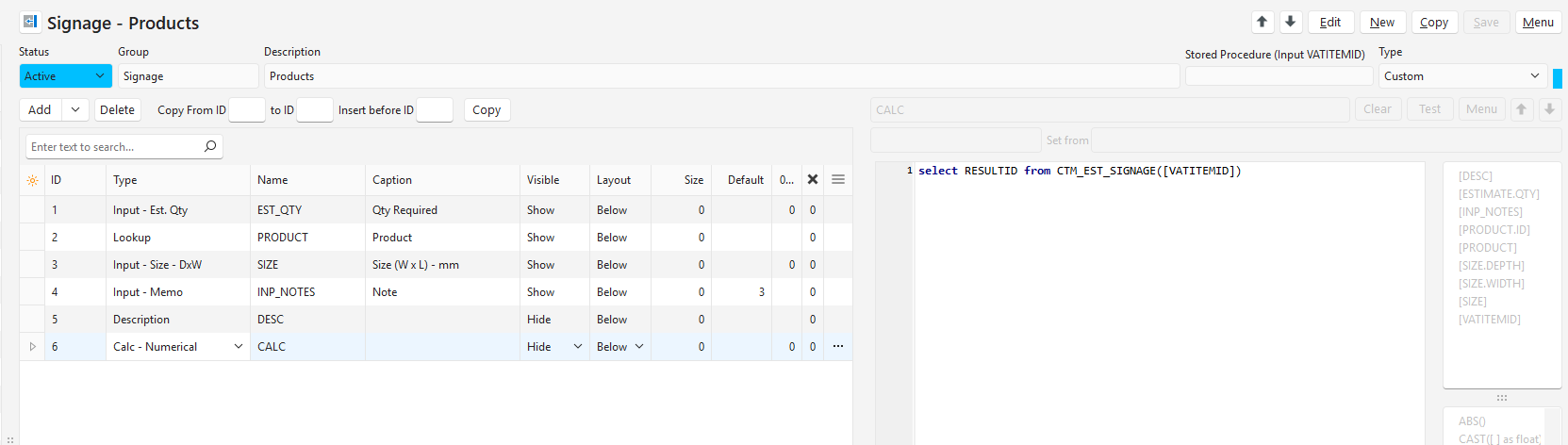Click the New button
The height and width of the screenshot is (445, 1568).
coord(1382,23)
